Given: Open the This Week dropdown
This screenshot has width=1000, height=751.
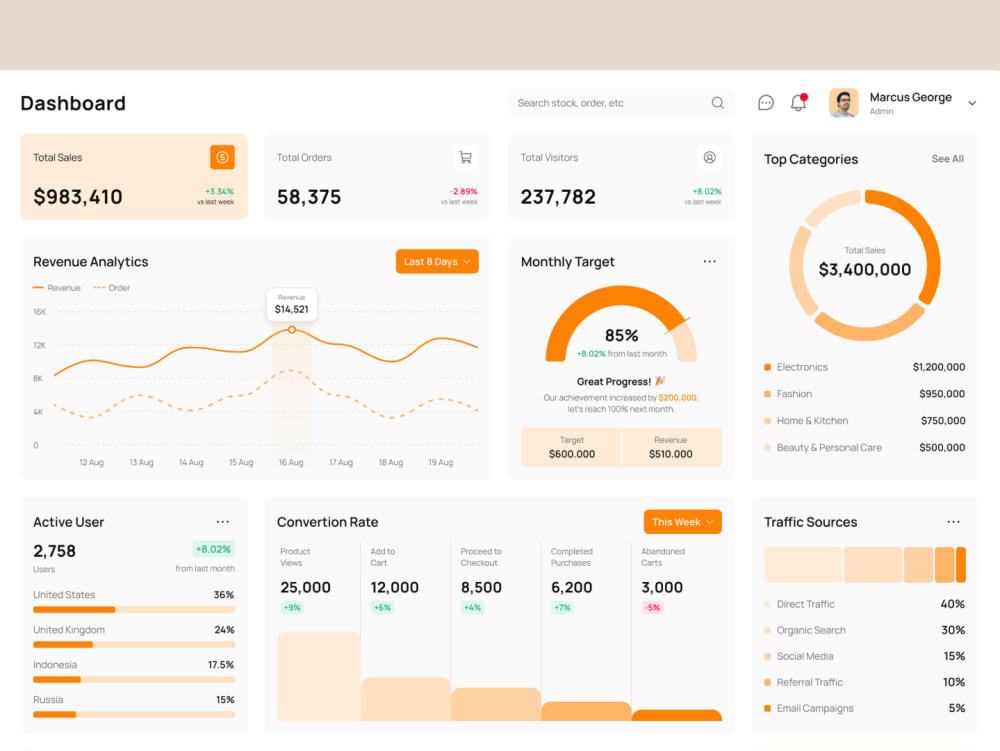Looking at the screenshot, I should point(682,521).
